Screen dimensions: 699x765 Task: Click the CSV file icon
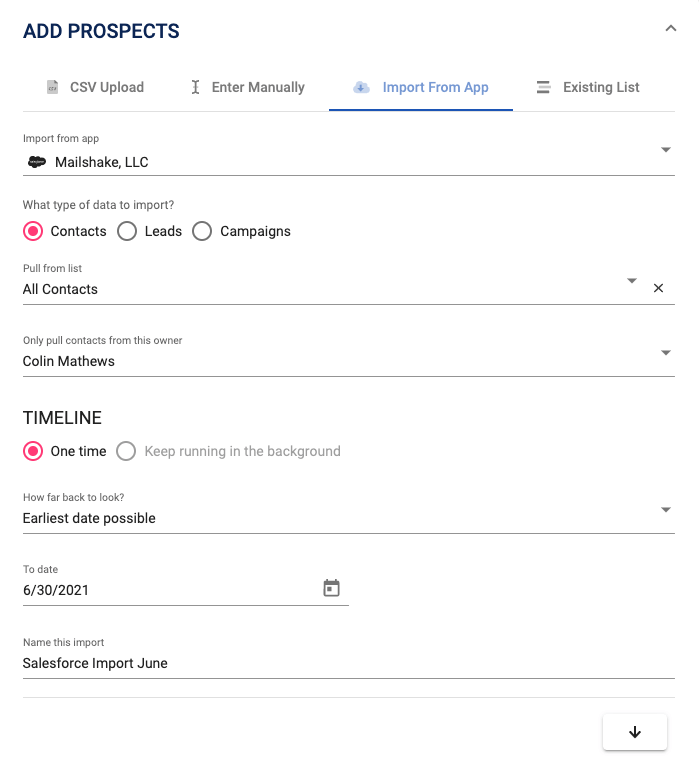(x=52, y=87)
